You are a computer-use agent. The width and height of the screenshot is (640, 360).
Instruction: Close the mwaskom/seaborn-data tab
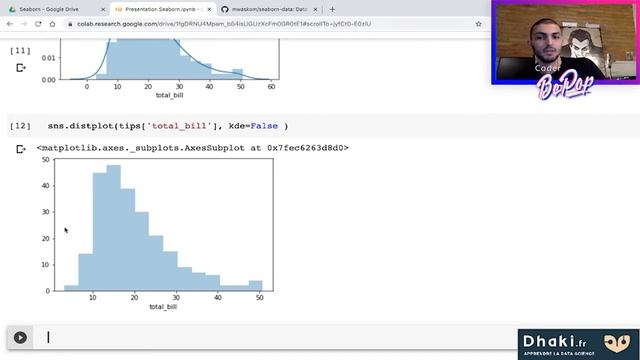315,9
